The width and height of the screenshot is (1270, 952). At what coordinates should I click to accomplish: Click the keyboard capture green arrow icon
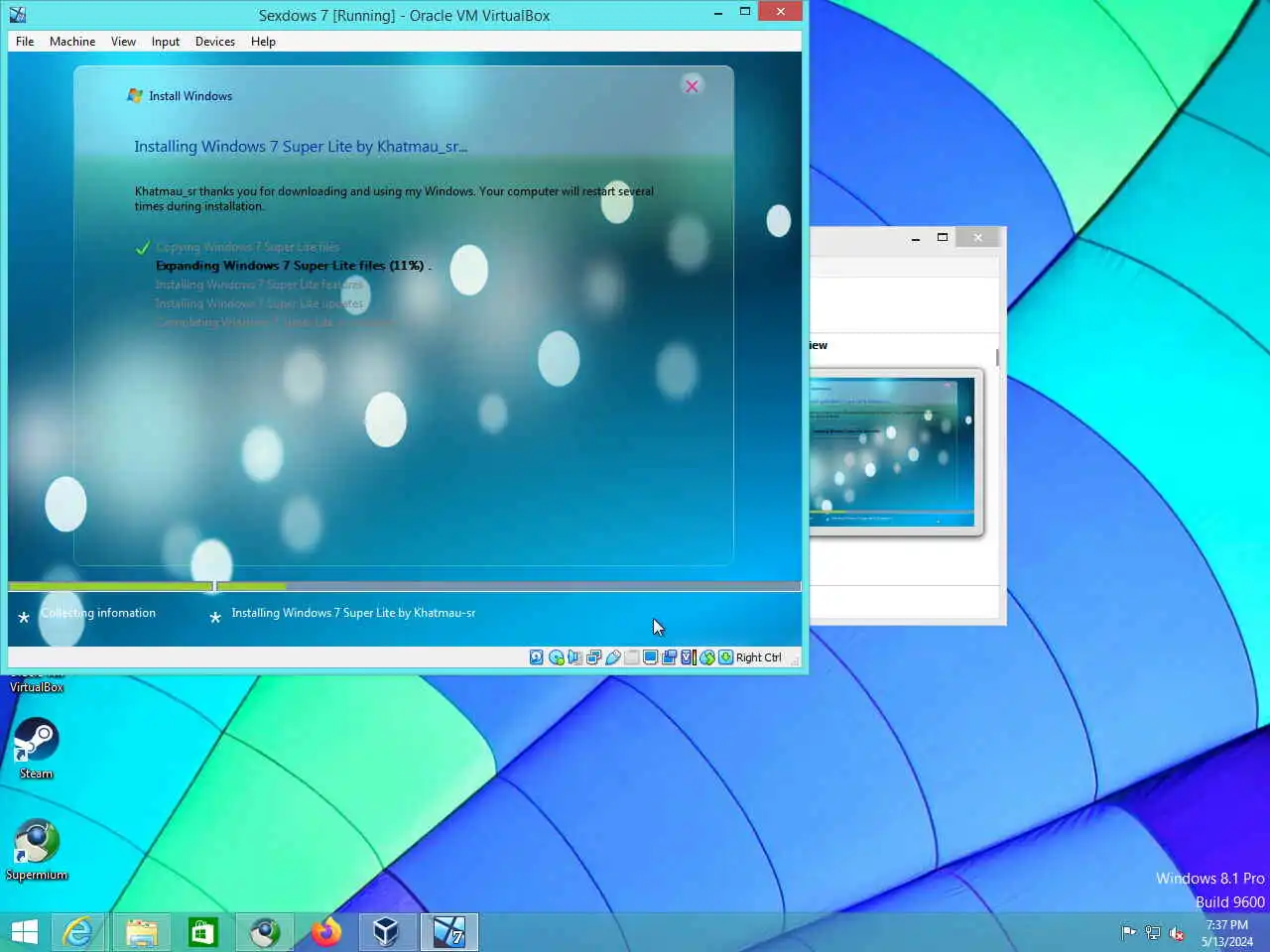tap(725, 657)
